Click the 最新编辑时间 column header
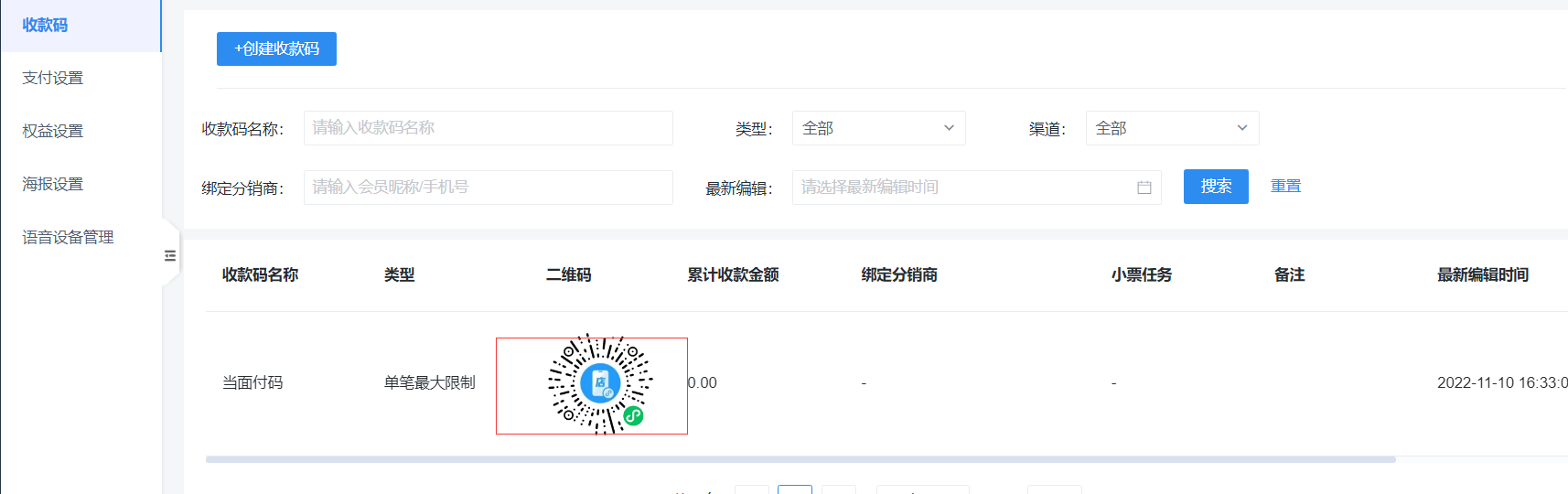Screen dimensions: 1568x494 (x=1483, y=275)
